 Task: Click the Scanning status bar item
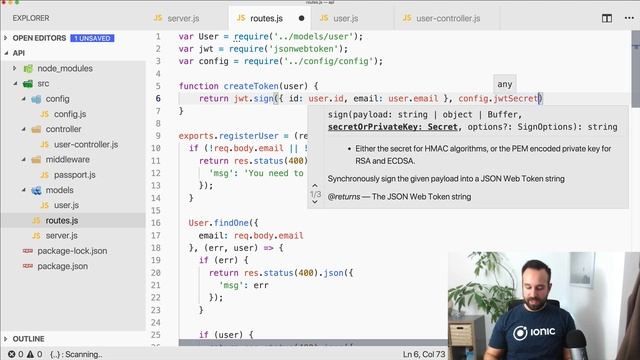(76, 354)
